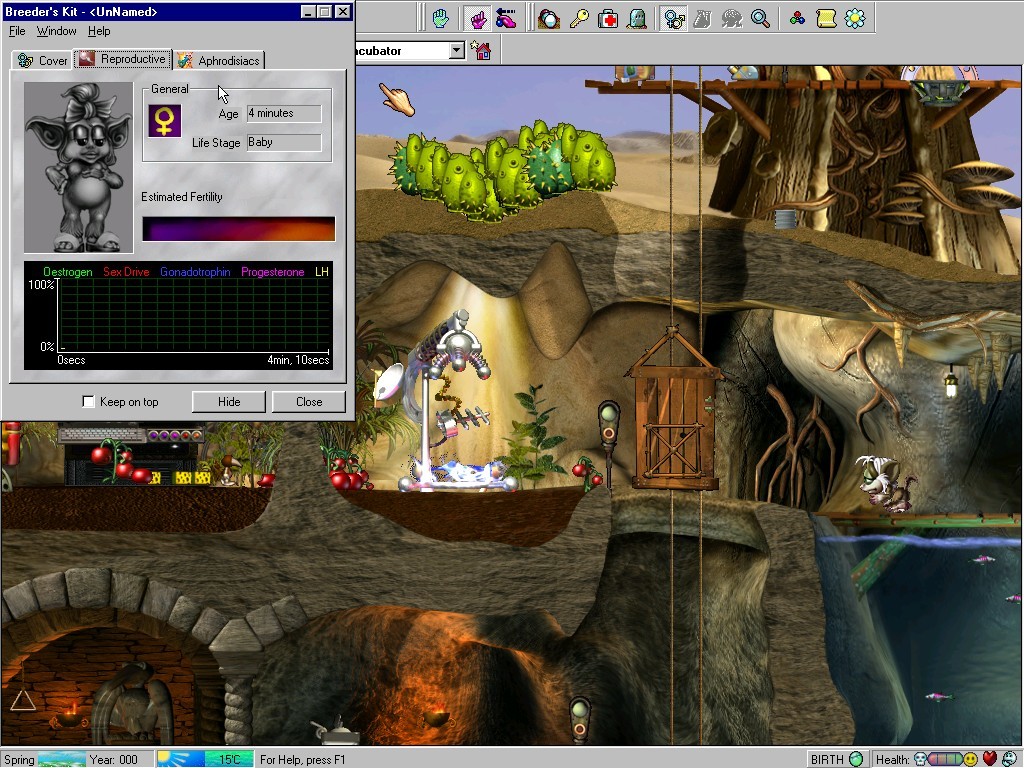Click the sun weather icon in status bar
1024x768 pixels.
(180, 759)
